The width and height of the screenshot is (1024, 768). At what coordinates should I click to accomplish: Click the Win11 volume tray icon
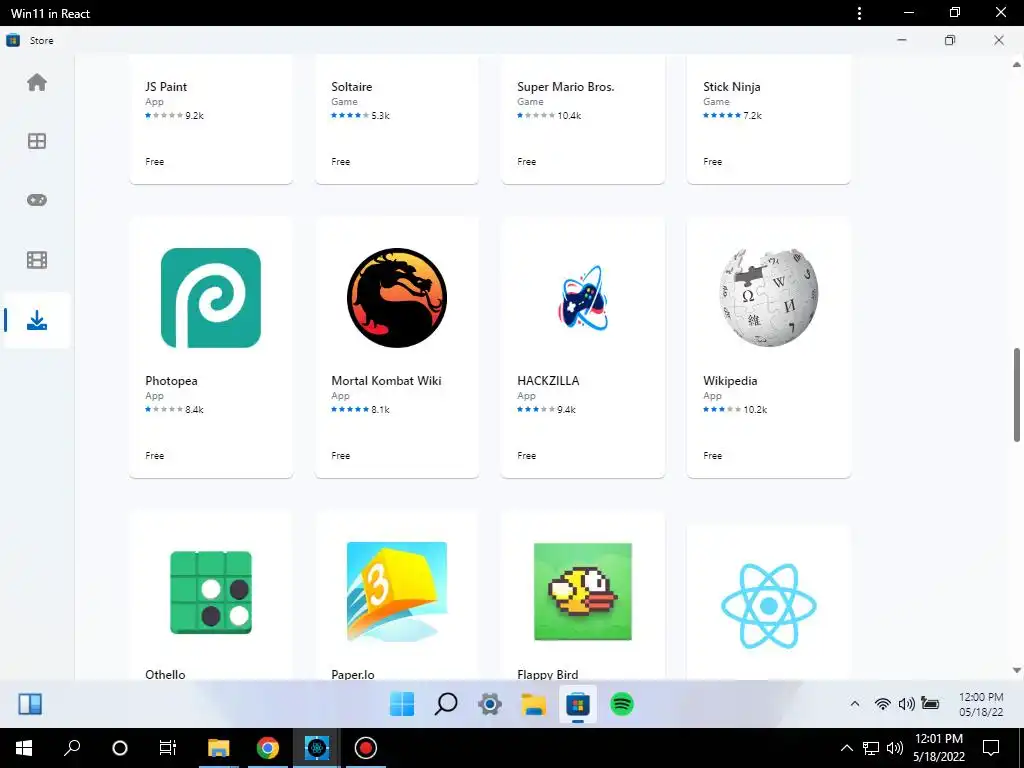coord(906,703)
